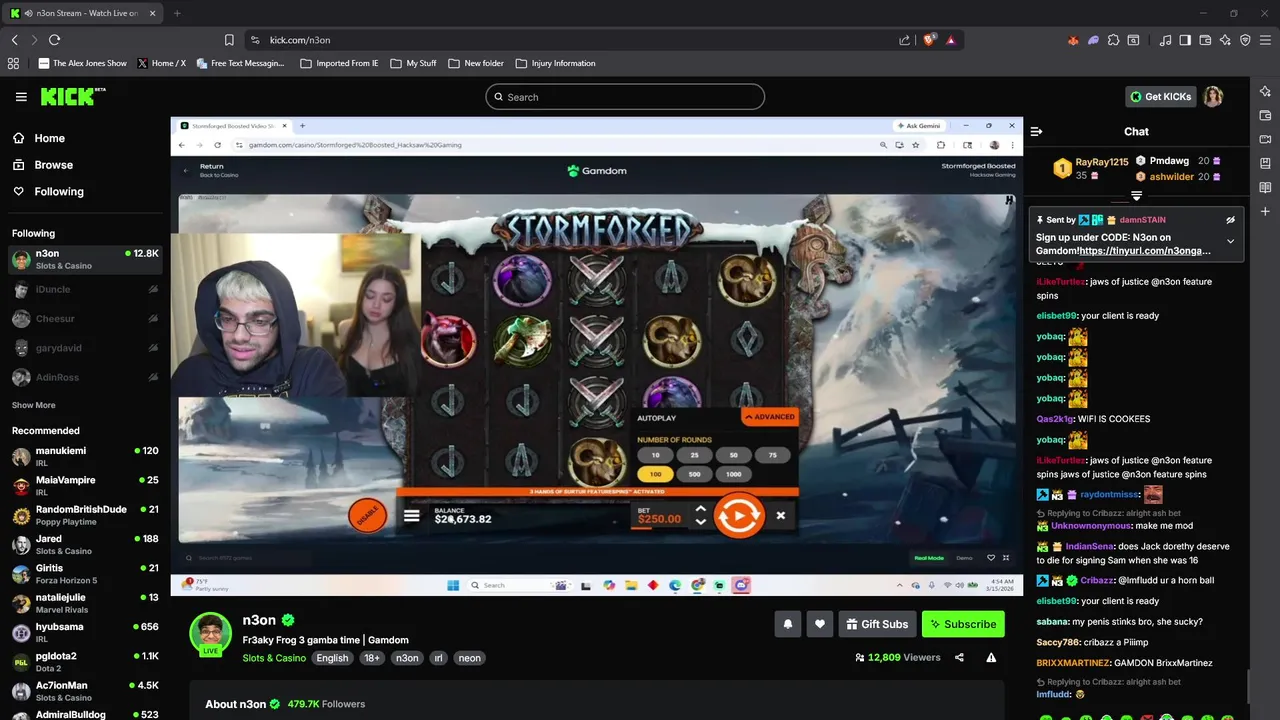The image size is (1280, 720).
Task: Open AdinRoss channel in sidebar
Action: 85,377
